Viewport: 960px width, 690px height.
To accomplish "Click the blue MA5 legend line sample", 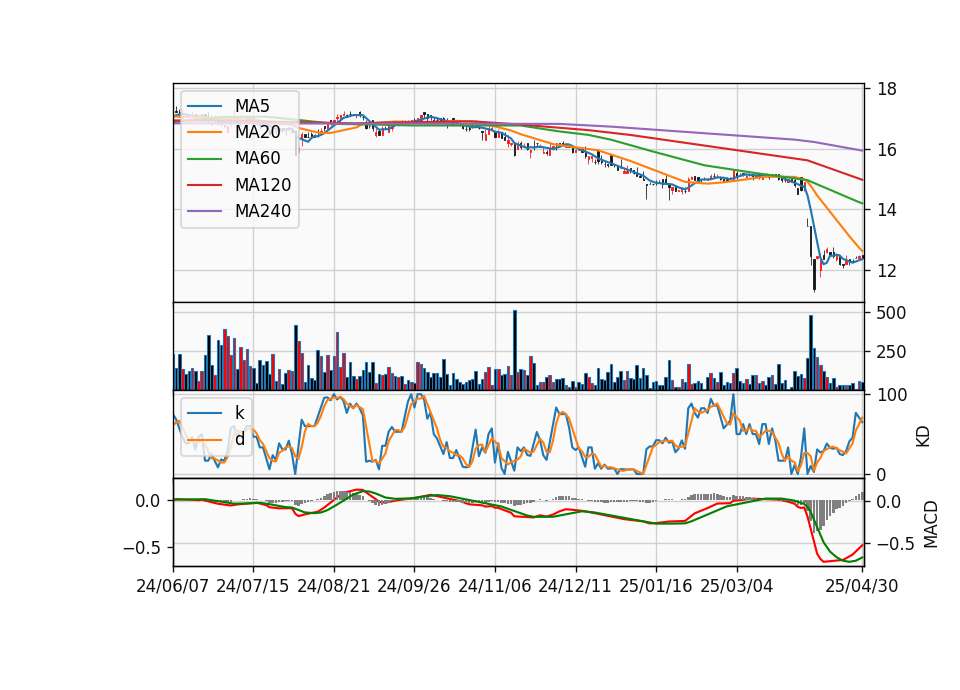I will (x=204, y=106).
